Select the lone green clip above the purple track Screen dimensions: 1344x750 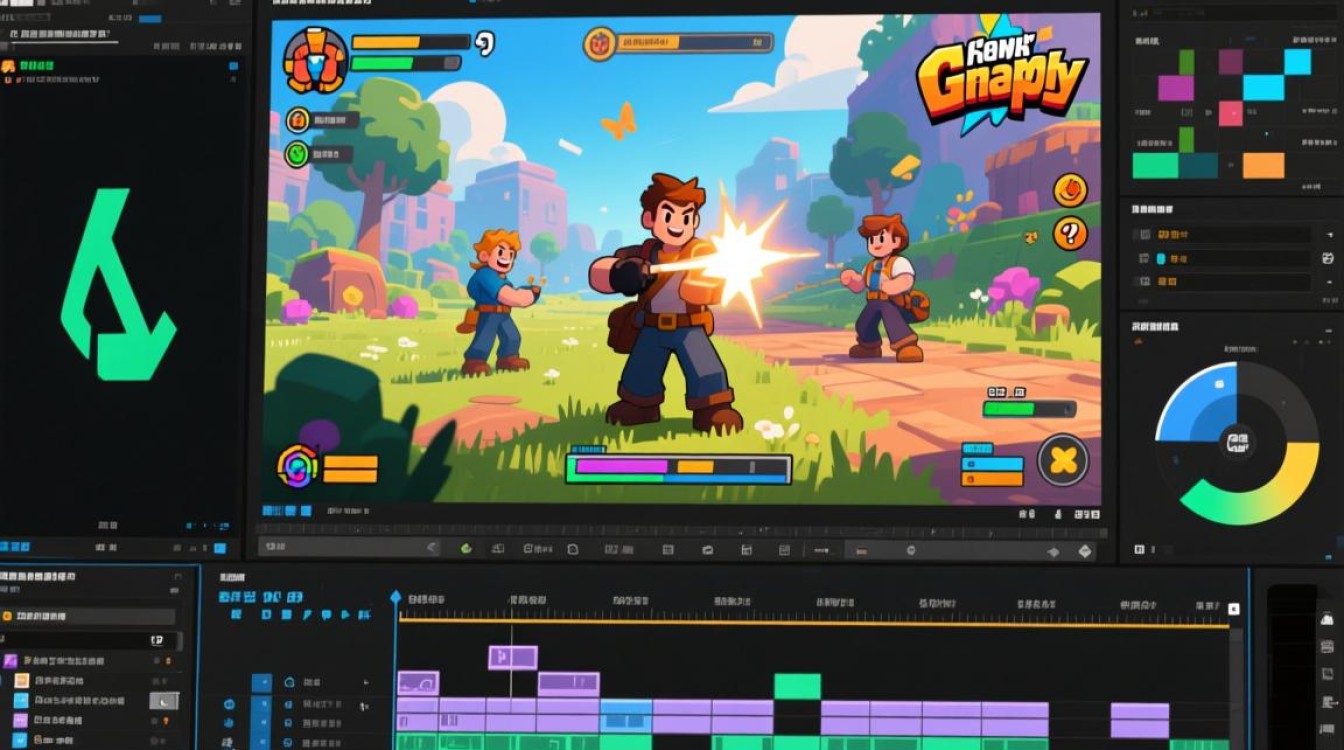pos(797,686)
